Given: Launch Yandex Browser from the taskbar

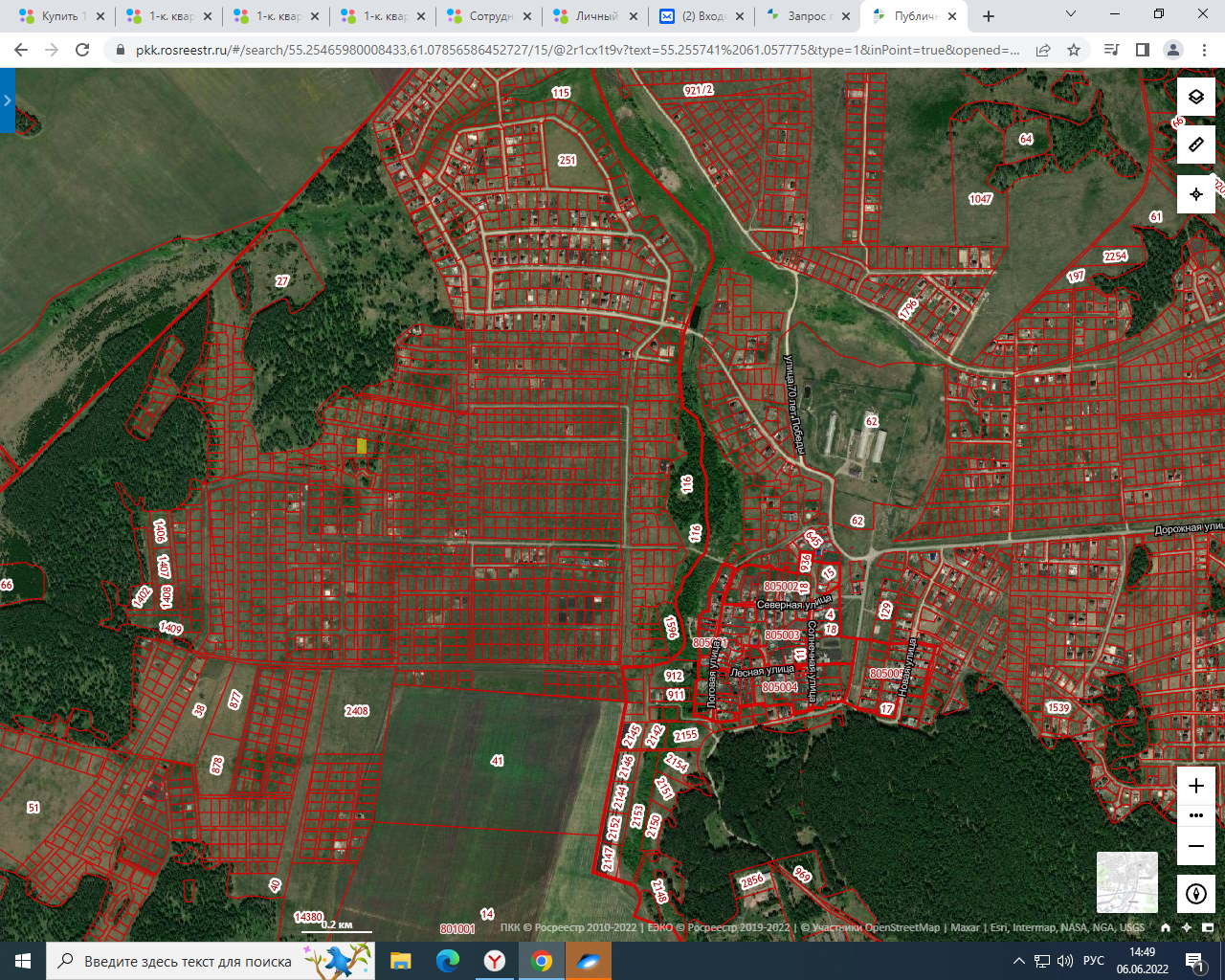Looking at the screenshot, I should click(495, 961).
